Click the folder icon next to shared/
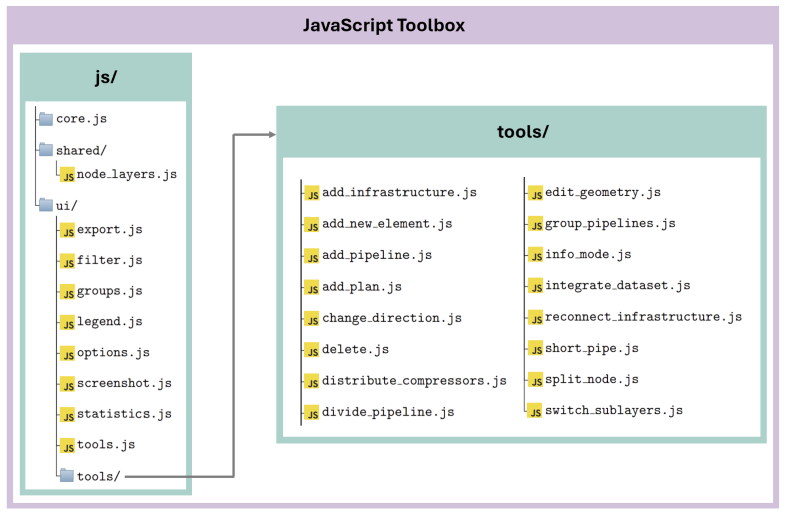Image resolution: width=785 pixels, height=515 pixels. (46, 149)
